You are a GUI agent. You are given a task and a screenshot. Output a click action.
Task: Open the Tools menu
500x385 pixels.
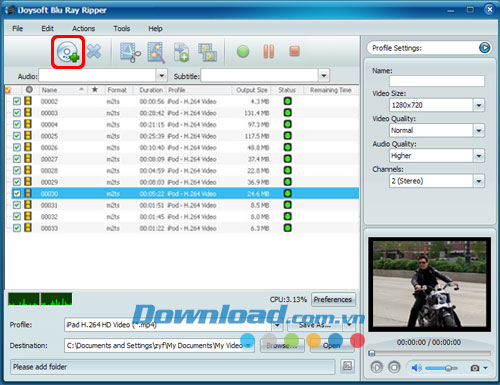(x=121, y=28)
